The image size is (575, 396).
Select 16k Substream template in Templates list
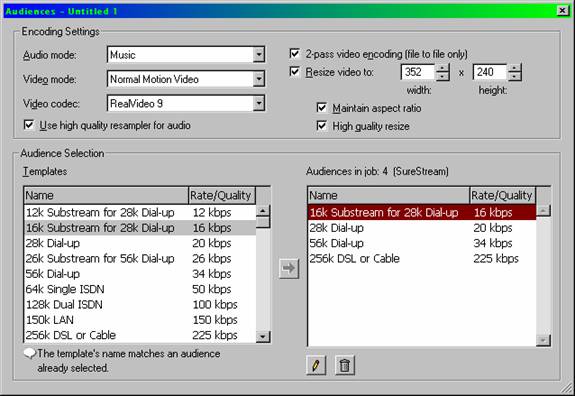140,228
